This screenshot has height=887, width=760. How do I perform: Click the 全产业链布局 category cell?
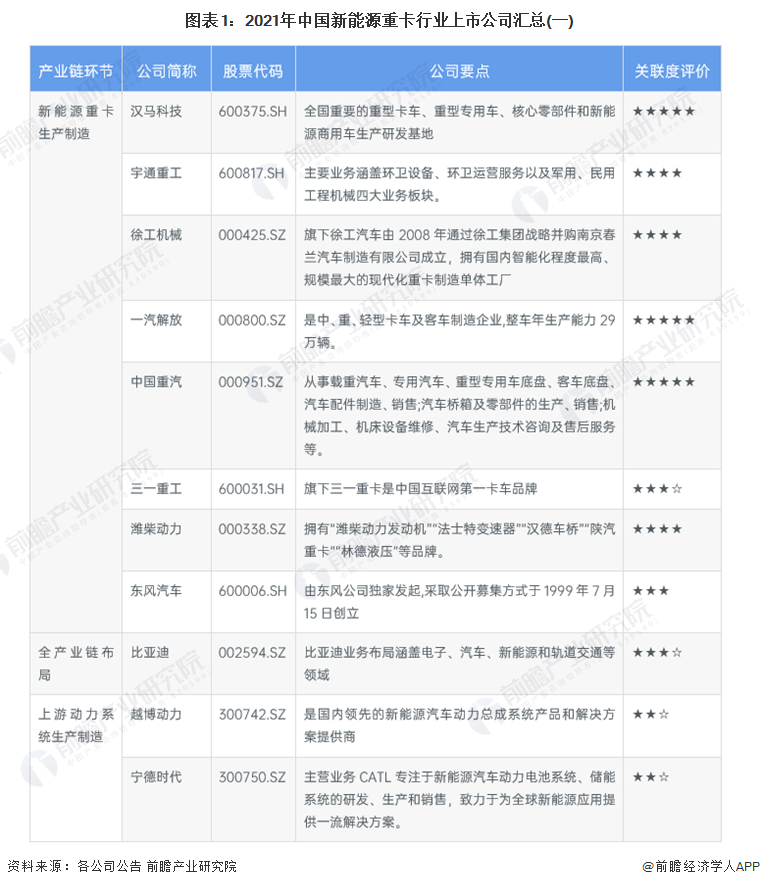point(76,664)
